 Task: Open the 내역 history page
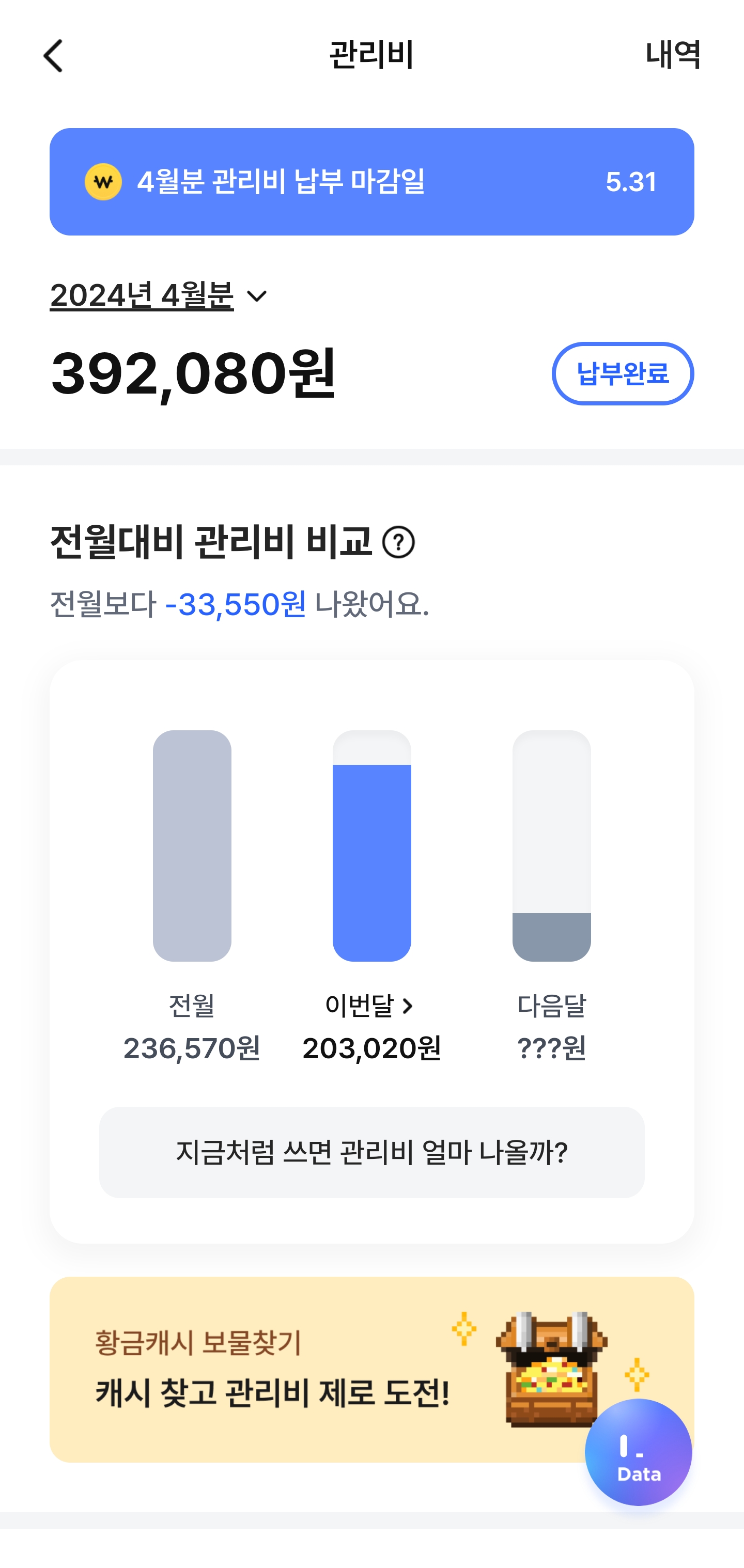pyautogui.click(x=673, y=55)
